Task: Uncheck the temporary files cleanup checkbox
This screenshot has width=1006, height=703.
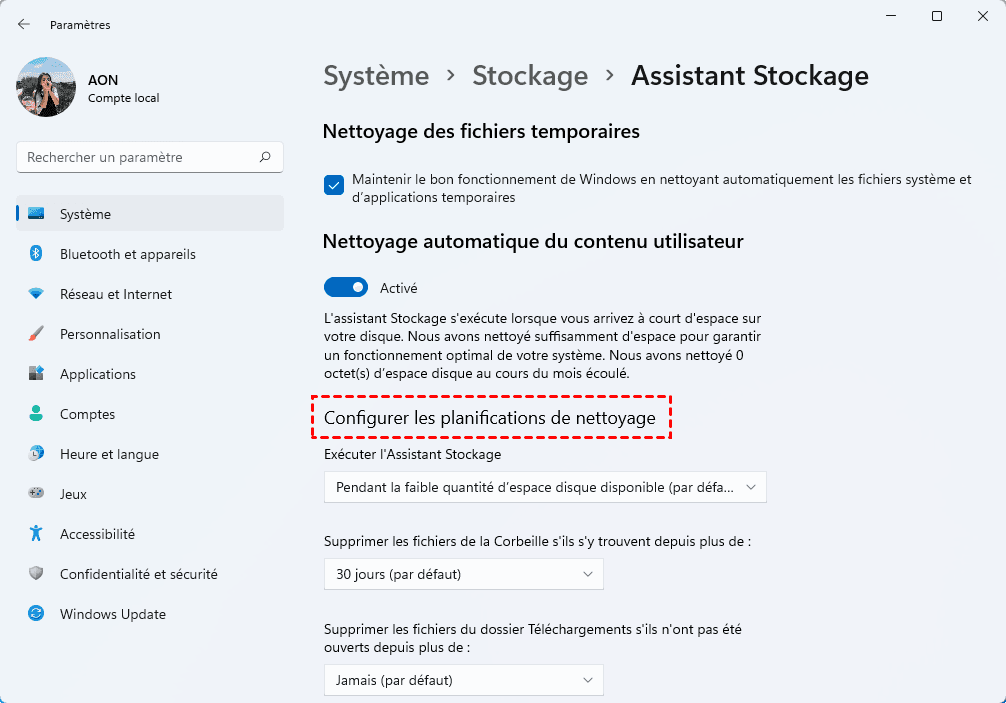Action: (x=334, y=185)
